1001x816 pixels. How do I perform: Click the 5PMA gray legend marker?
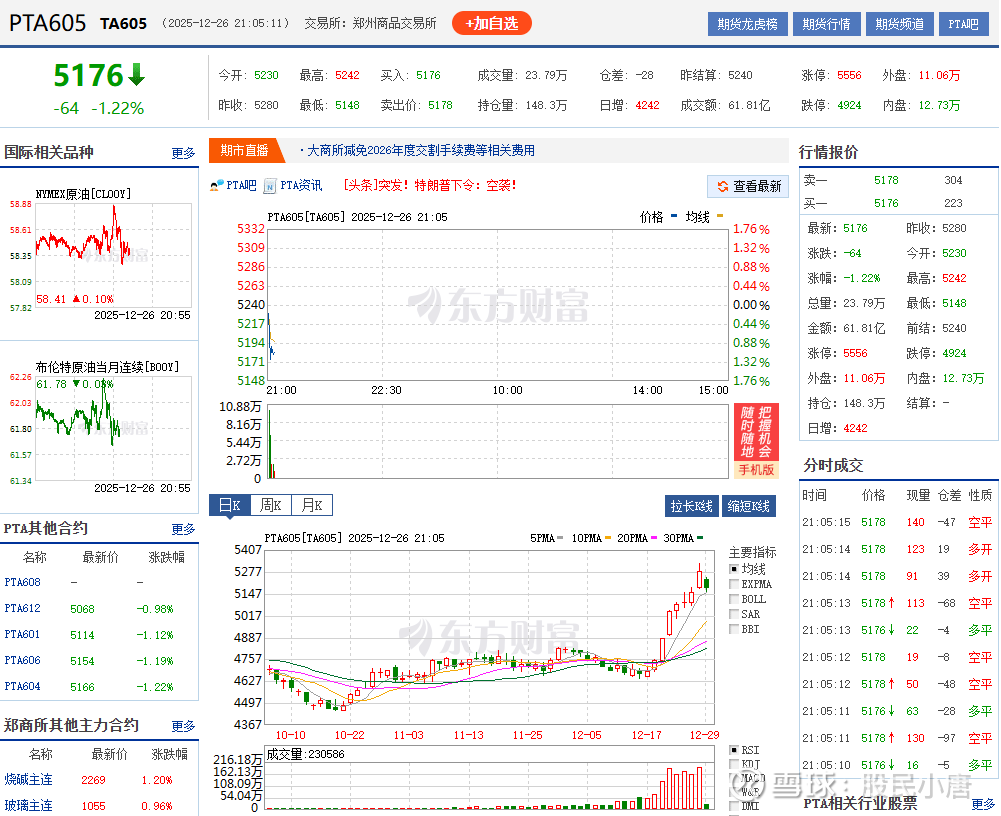(560, 538)
